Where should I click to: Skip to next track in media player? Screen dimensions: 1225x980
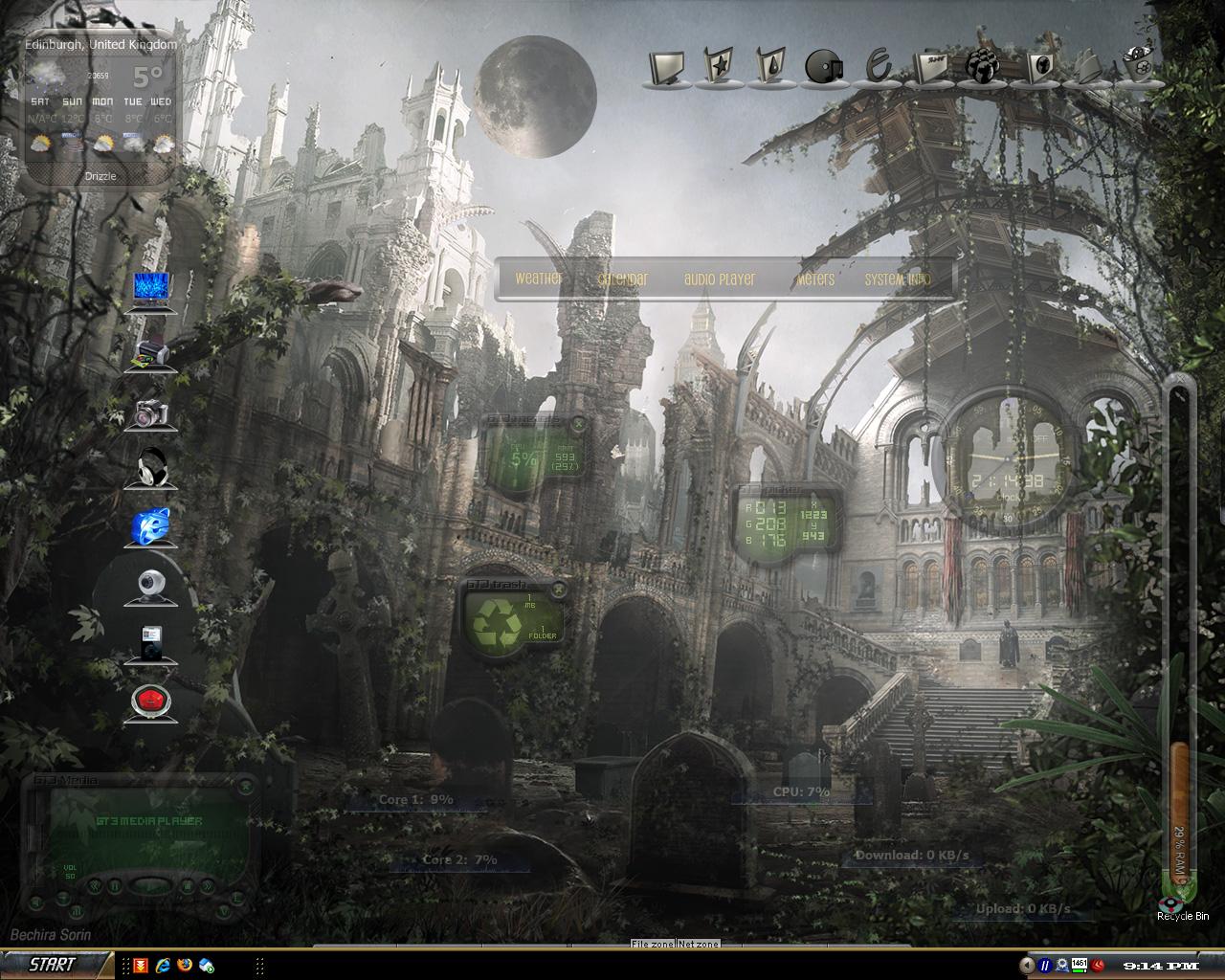(208, 886)
